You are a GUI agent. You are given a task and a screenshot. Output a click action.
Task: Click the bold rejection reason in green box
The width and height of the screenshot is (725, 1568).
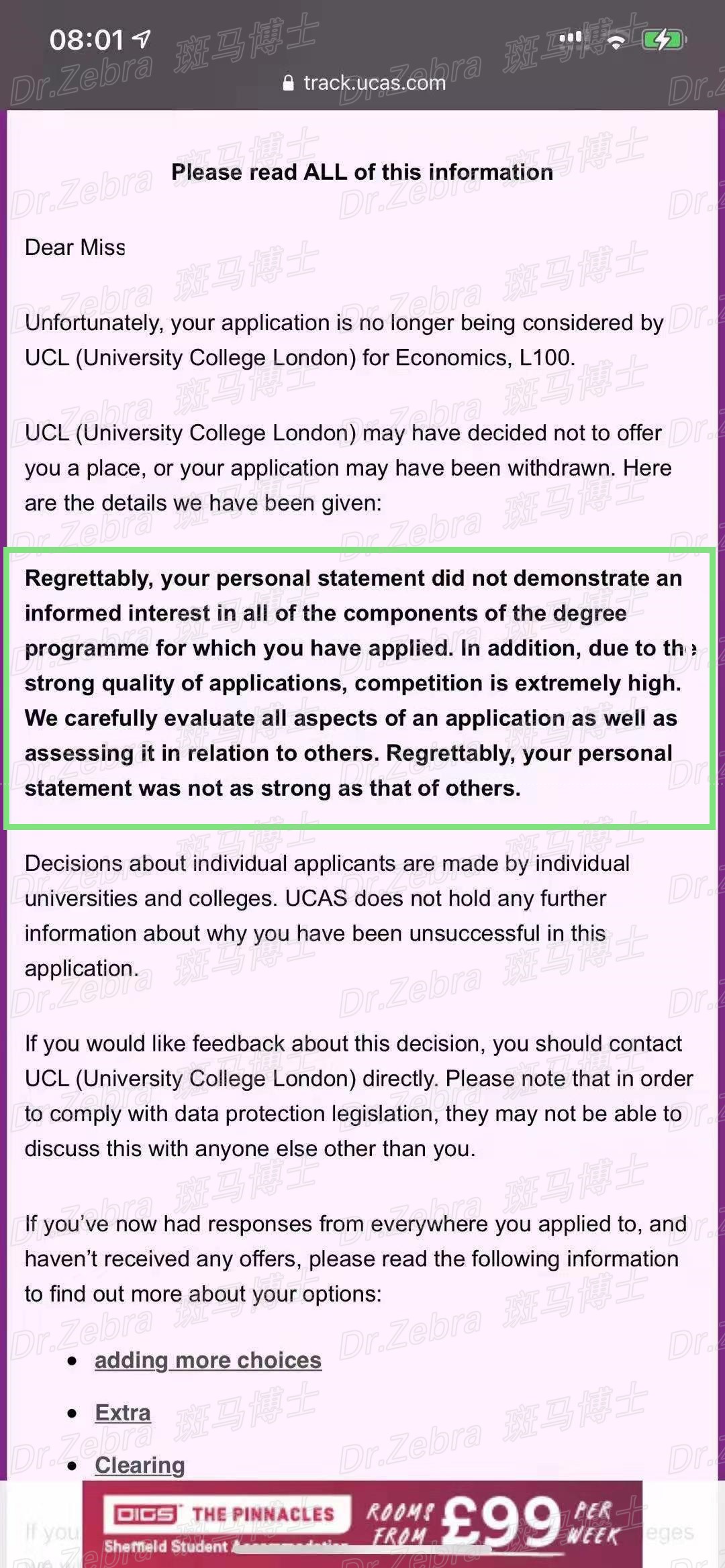coord(354,683)
